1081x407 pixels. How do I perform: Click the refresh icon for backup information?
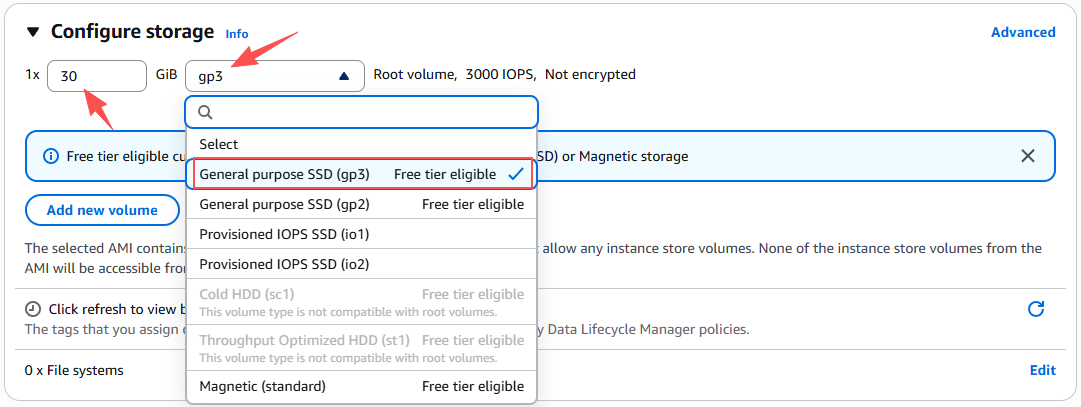[1036, 309]
